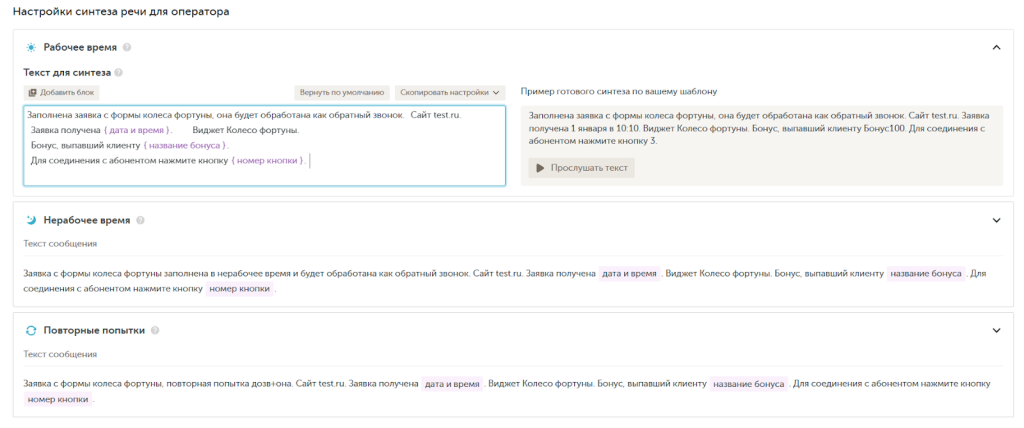Click help icon next to Повторные попытки
Image resolution: width=1024 pixels, height=428 pixels.
click(155, 330)
